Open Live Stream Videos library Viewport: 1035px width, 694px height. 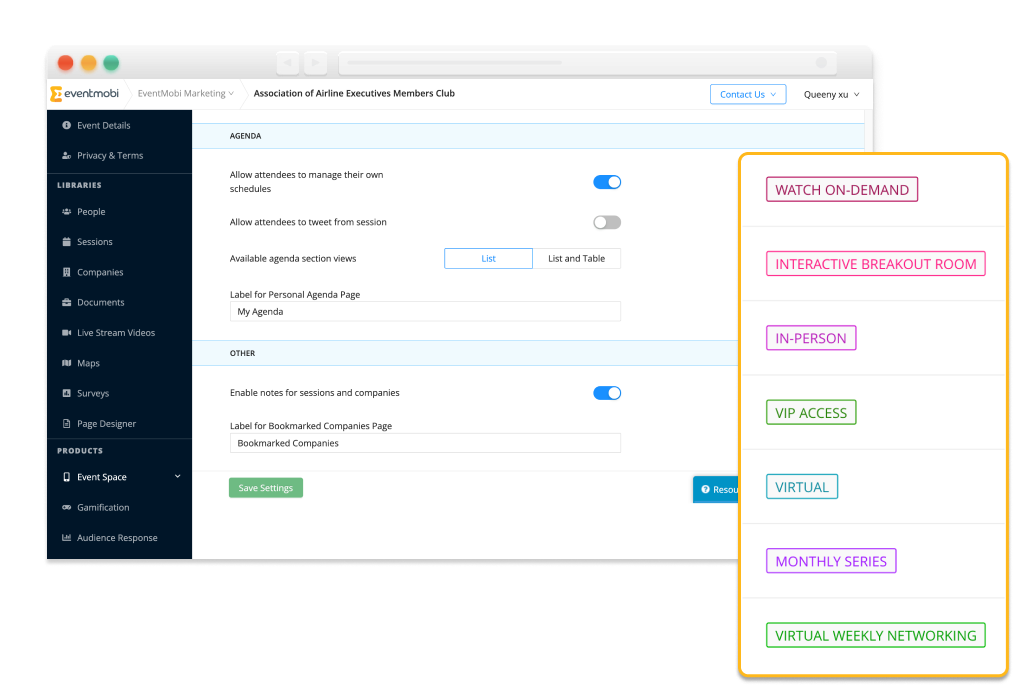tap(67, 332)
